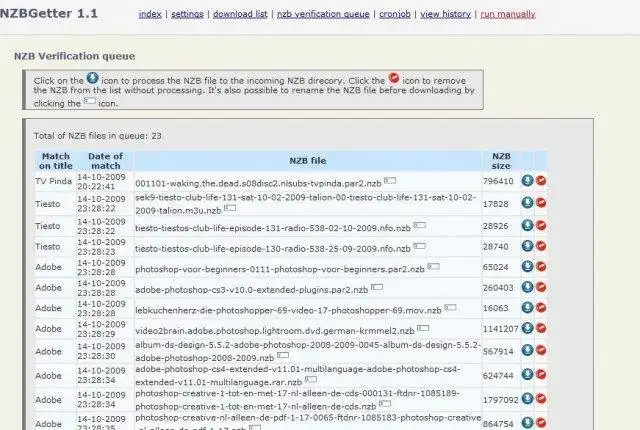Remove the lebkuchenherz photoshopper-69 mov NZB

[541, 307]
